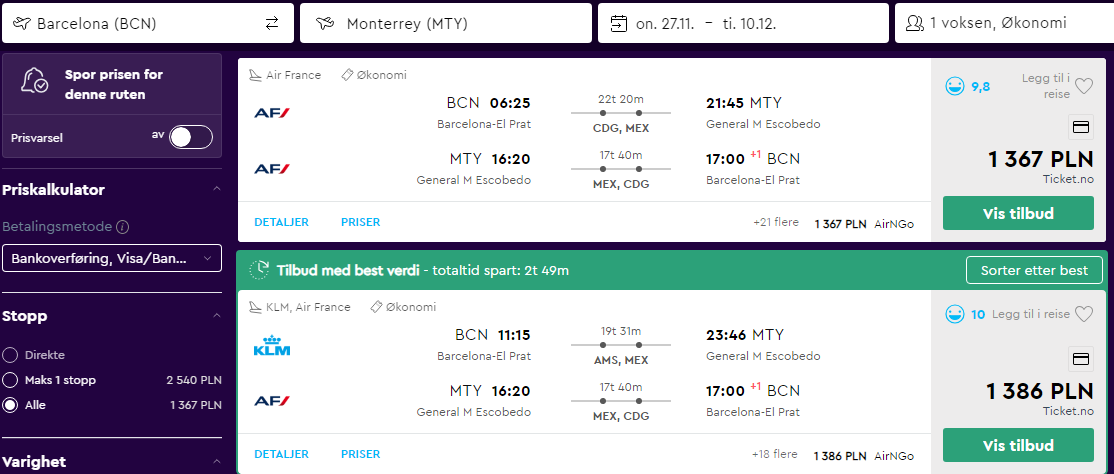Viewport: 1114px width, 474px height.
Task: Click the price alert bell icon
Action: point(33,82)
